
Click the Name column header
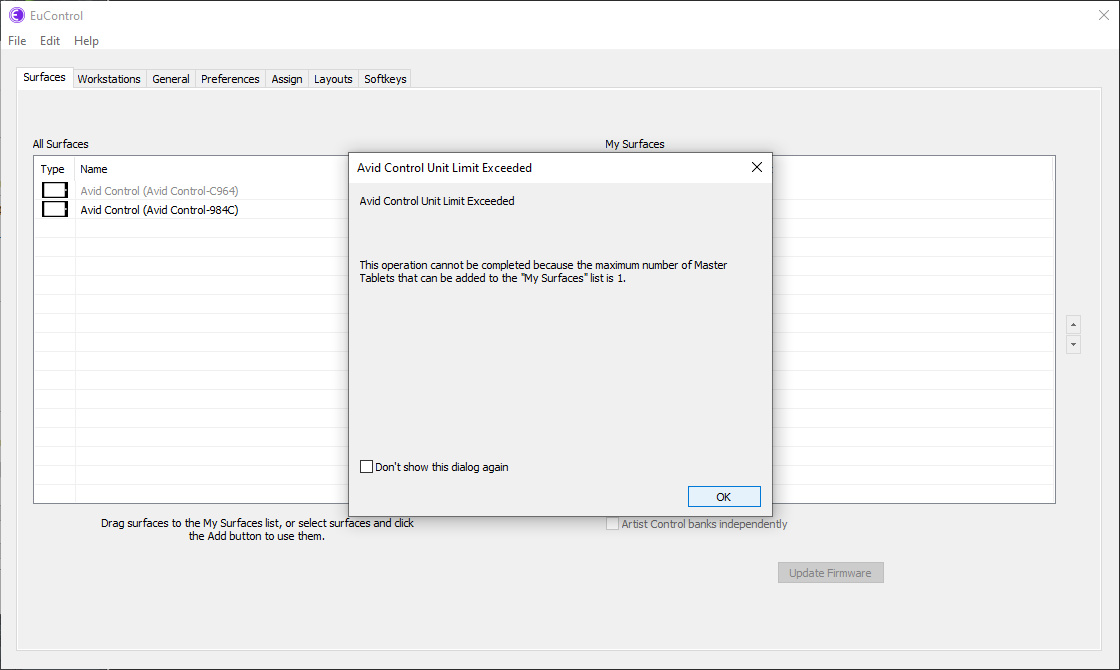coord(94,169)
